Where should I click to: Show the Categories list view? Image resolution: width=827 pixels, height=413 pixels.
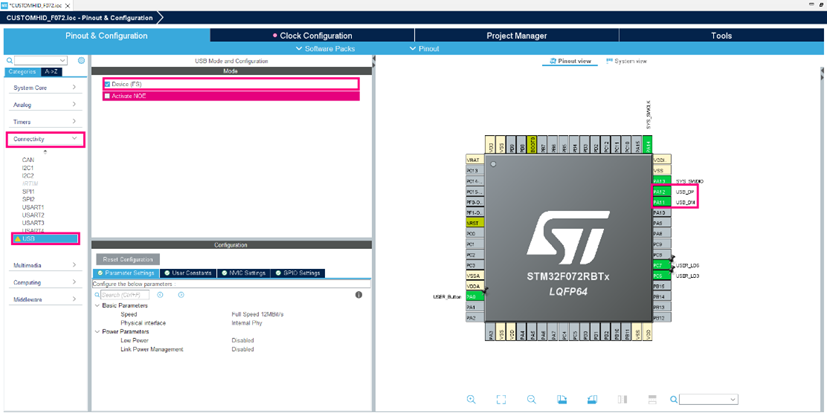pyautogui.click(x=22, y=72)
